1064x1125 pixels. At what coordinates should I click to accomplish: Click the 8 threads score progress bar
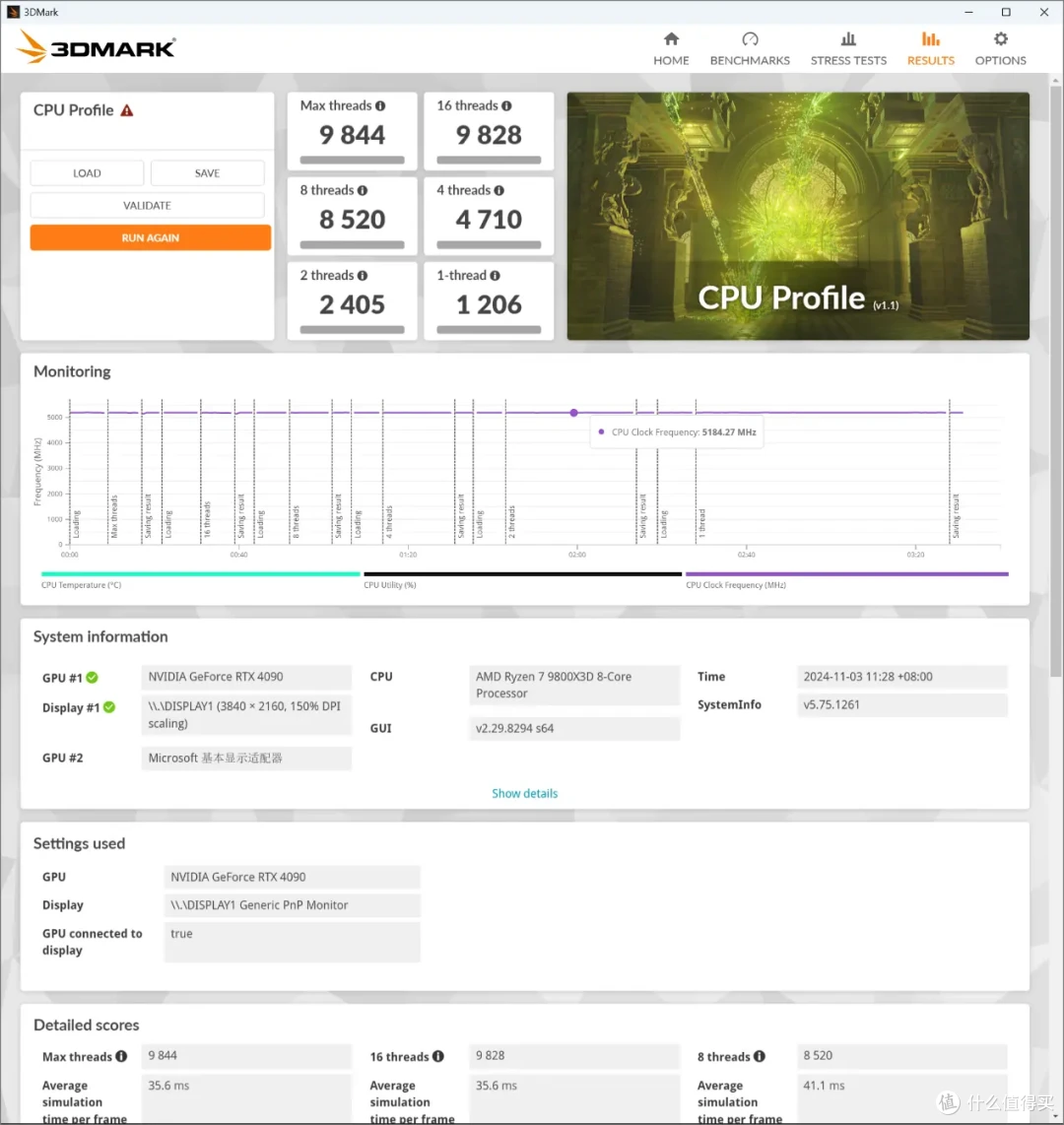(x=353, y=244)
